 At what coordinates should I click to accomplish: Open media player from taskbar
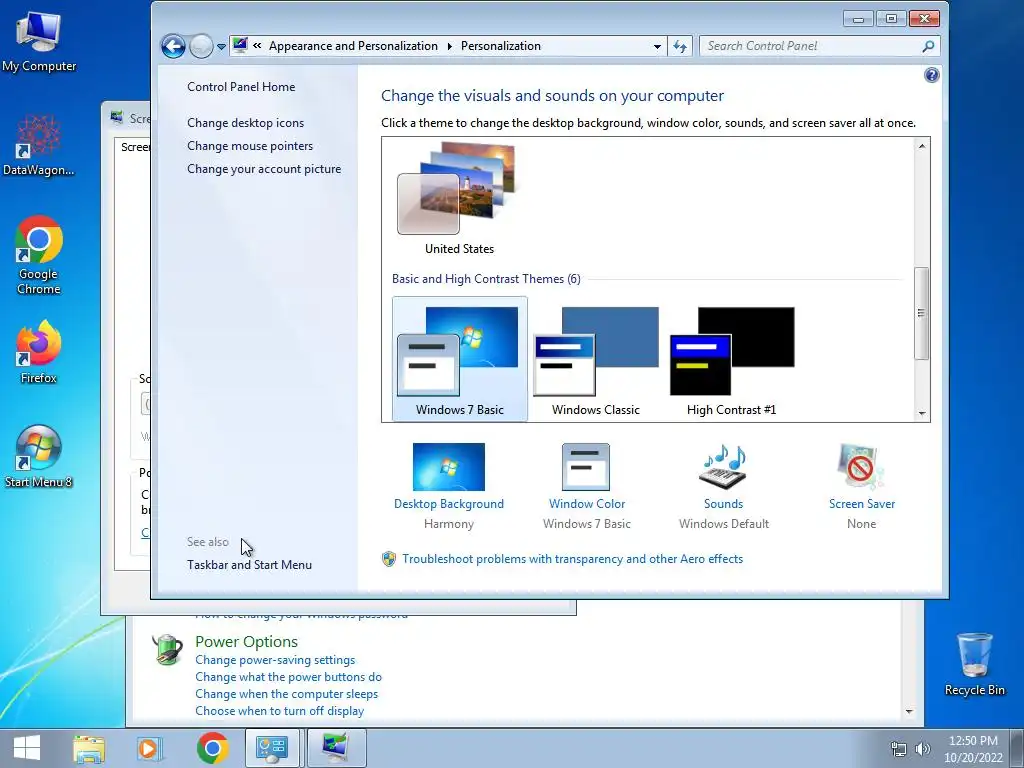point(150,748)
